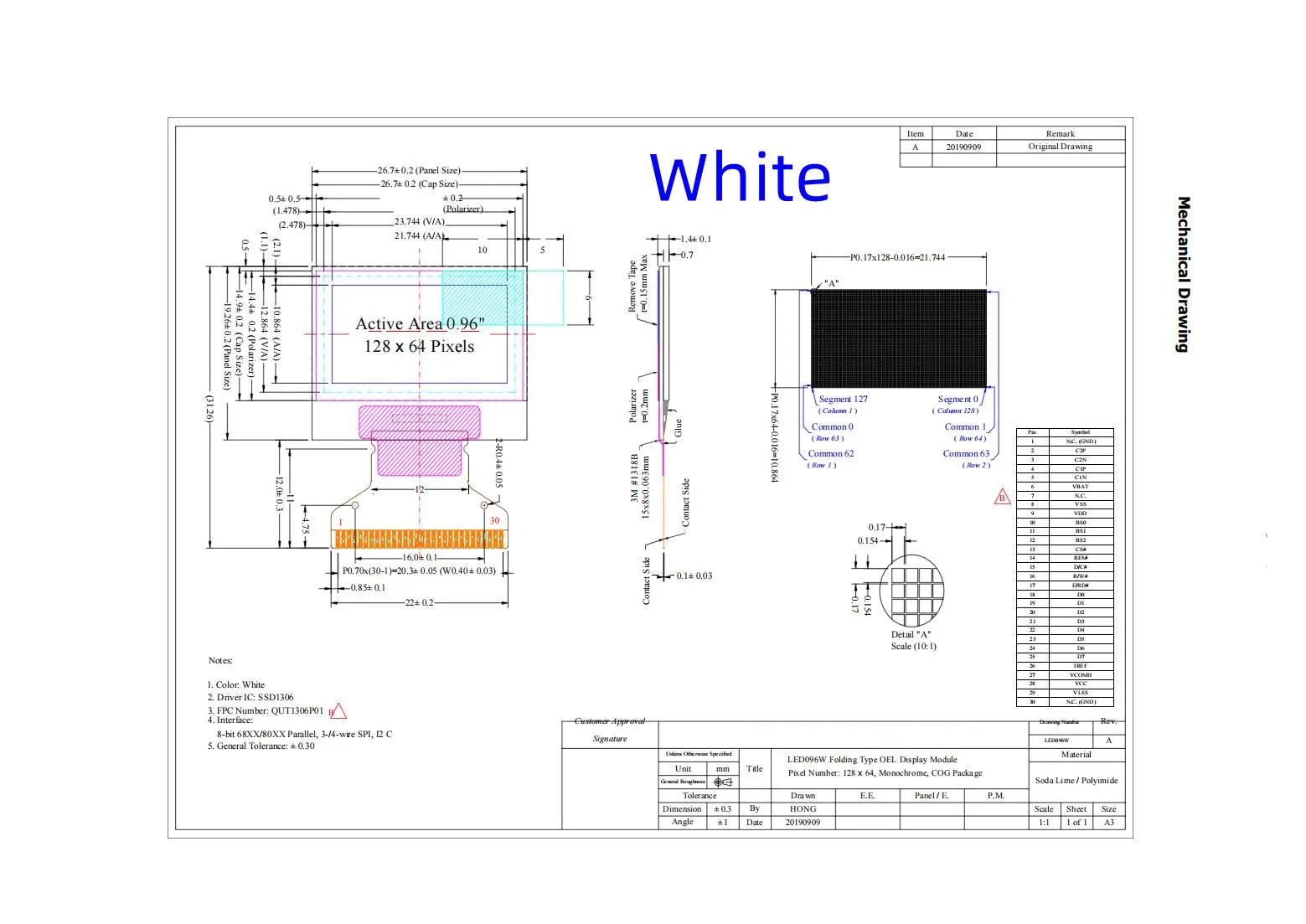Click the "Signature" label

coord(610,738)
